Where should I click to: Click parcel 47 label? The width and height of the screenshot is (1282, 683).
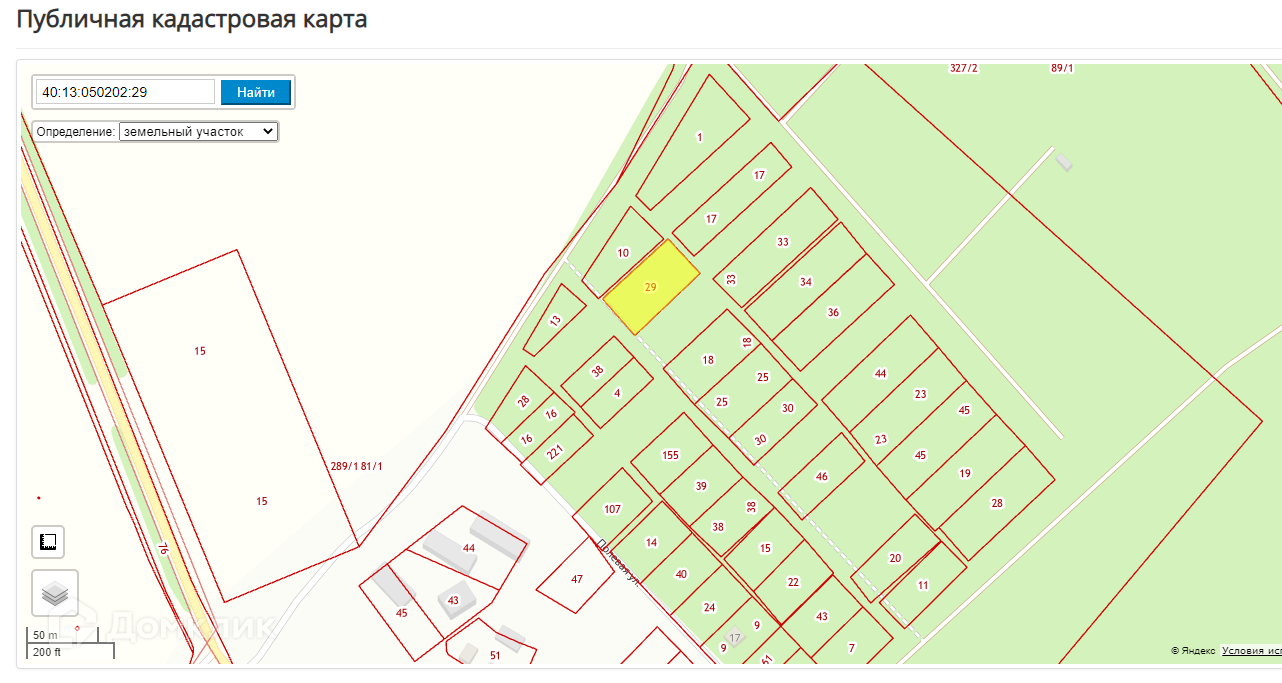[577, 579]
